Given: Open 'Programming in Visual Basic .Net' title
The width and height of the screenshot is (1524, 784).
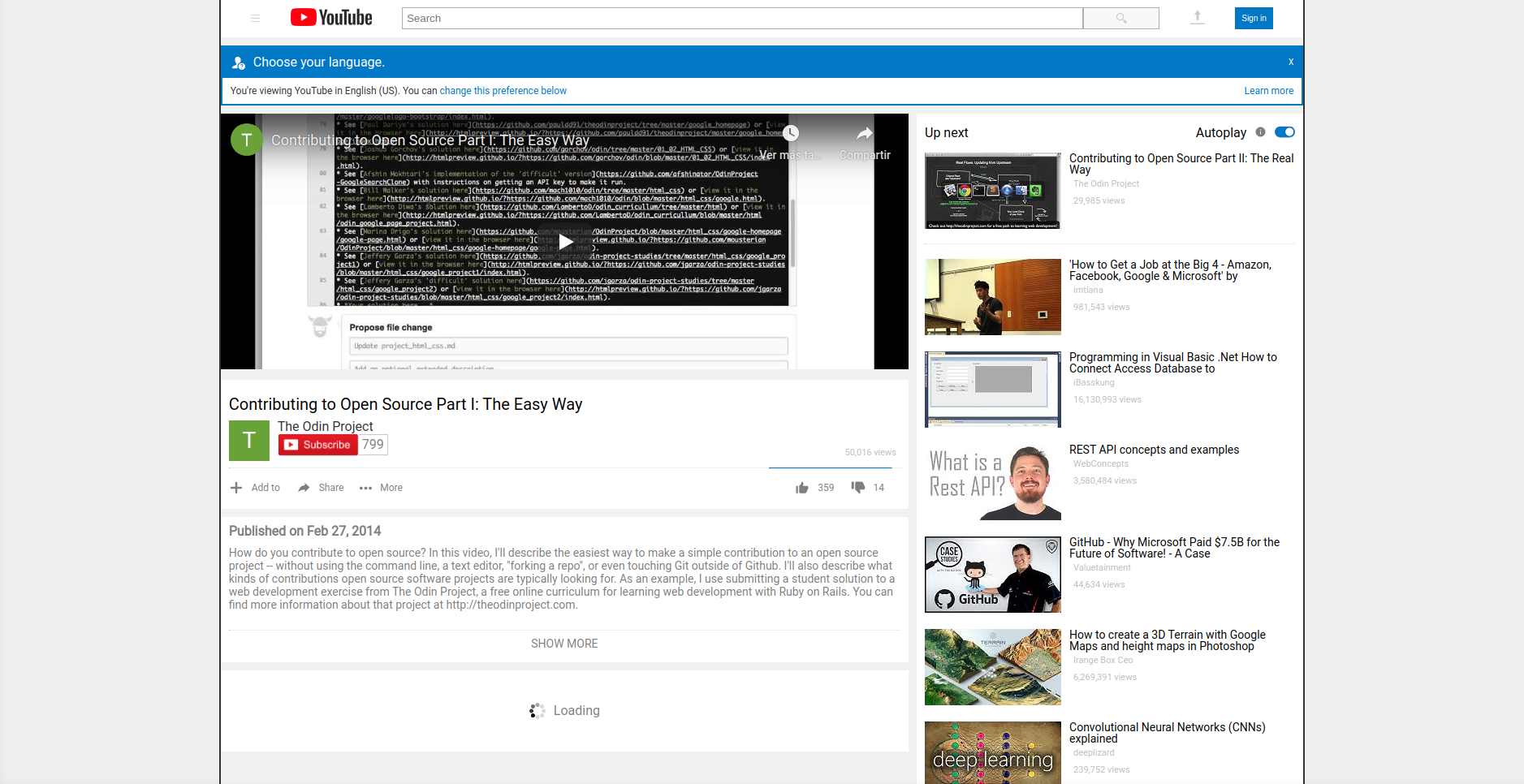Looking at the screenshot, I should pyautogui.click(x=1172, y=363).
